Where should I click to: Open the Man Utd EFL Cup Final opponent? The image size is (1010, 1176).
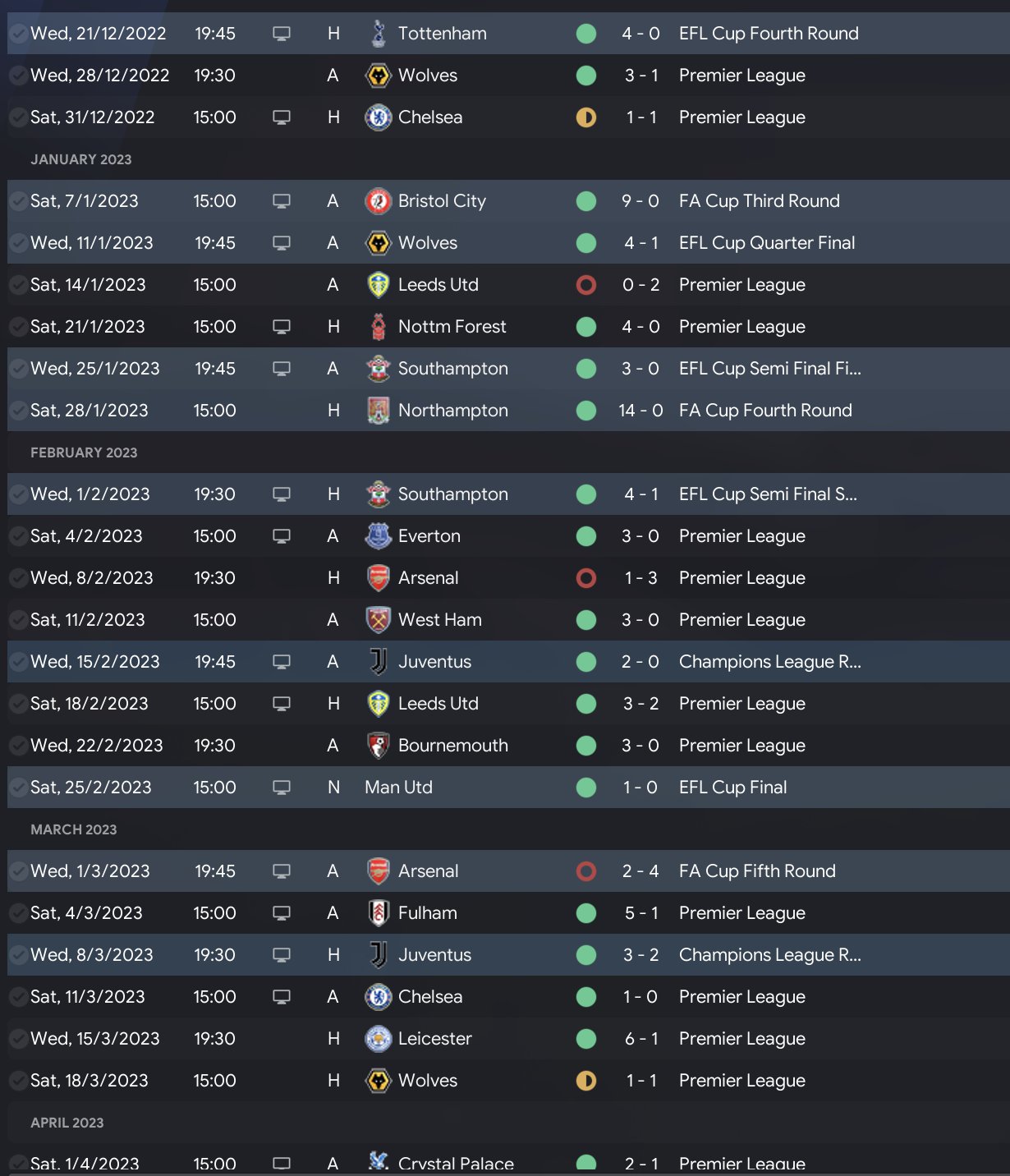tap(398, 788)
